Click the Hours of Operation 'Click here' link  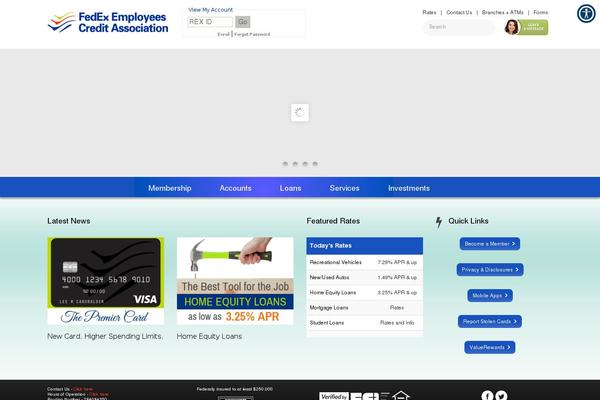(x=99, y=394)
